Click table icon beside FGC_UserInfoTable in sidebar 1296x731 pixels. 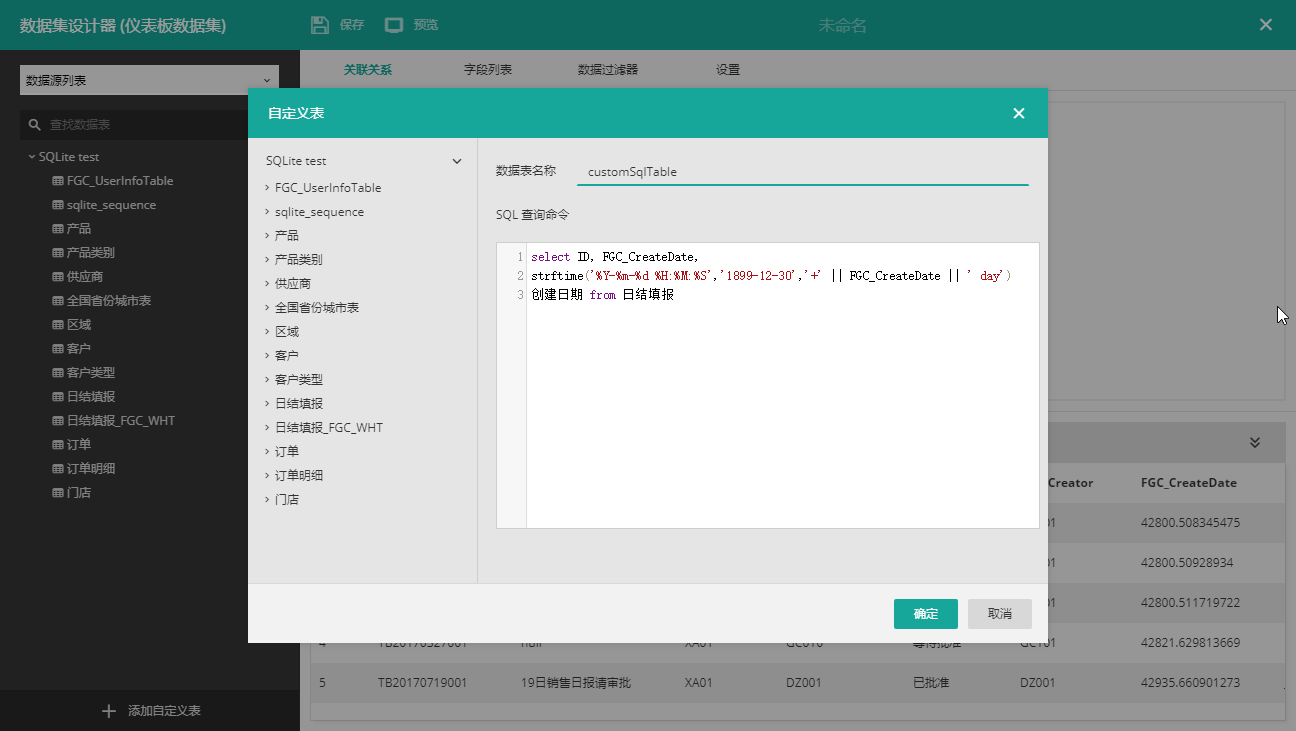point(58,181)
